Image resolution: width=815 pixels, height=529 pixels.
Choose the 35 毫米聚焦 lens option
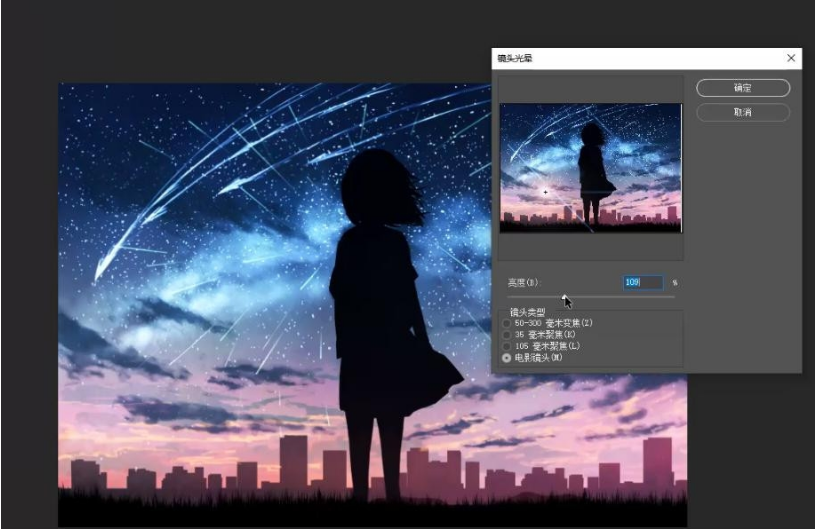pos(506,334)
